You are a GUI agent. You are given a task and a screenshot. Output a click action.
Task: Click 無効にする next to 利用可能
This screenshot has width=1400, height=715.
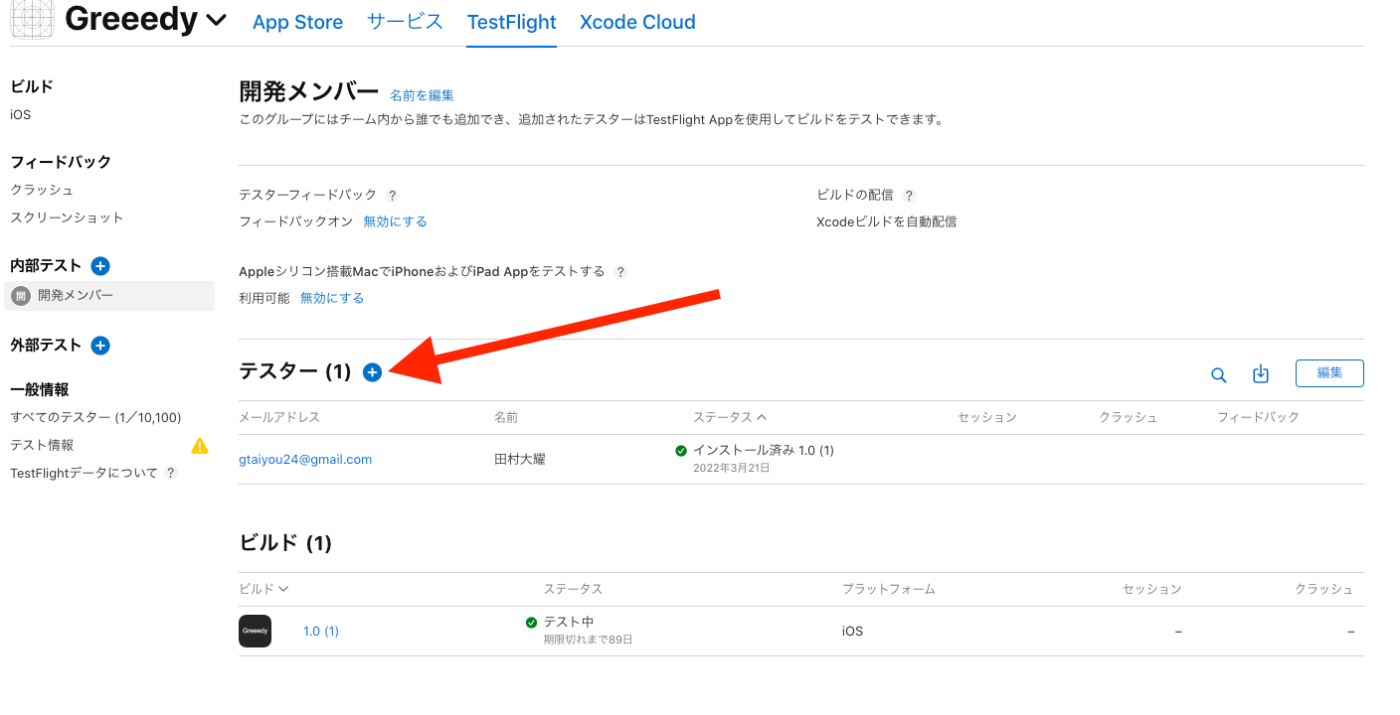point(332,298)
